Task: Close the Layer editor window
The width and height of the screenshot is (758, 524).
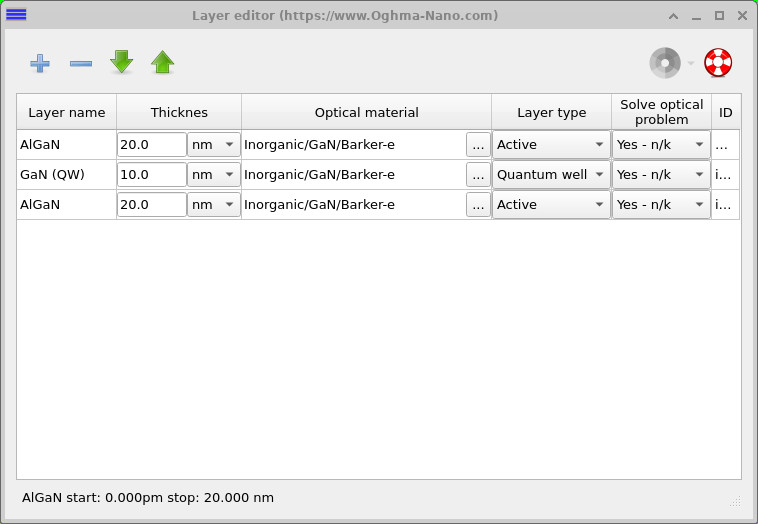Action: point(743,15)
